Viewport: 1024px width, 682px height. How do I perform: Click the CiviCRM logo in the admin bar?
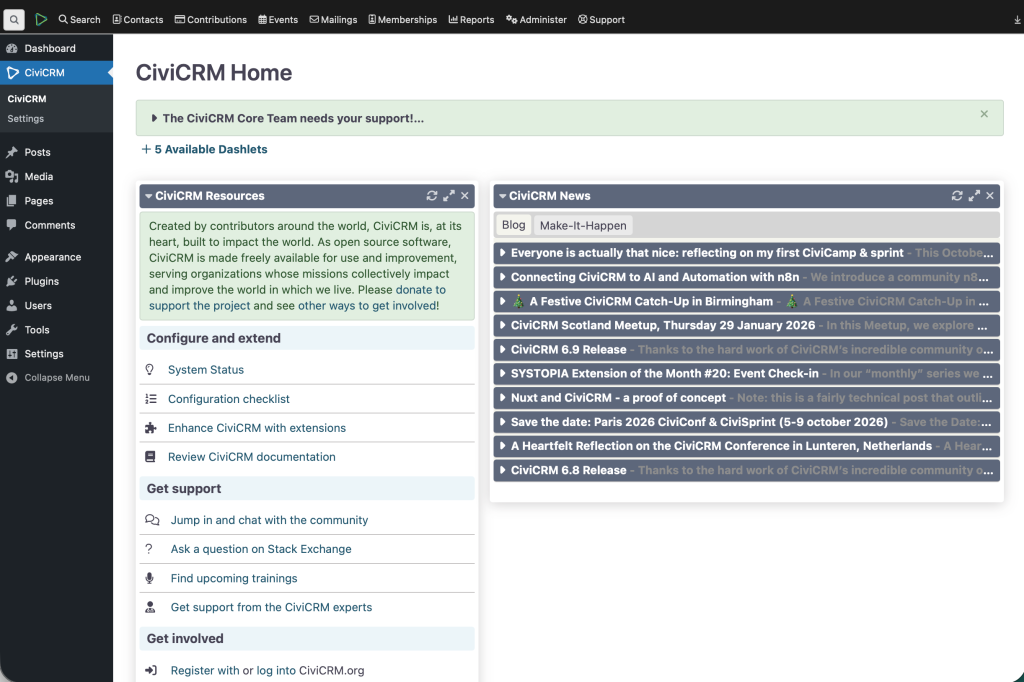(x=39, y=17)
